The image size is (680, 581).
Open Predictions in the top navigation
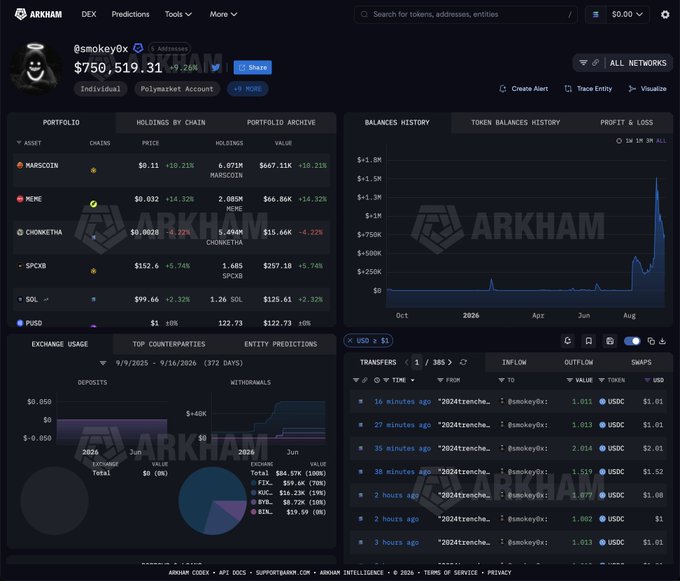click(130, 14)
